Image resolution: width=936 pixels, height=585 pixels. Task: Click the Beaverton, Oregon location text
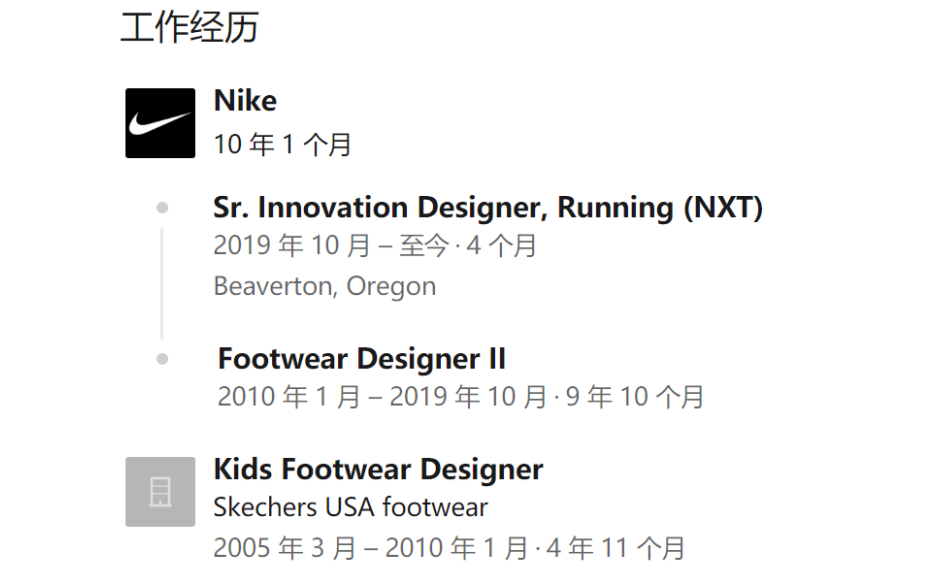324,286
